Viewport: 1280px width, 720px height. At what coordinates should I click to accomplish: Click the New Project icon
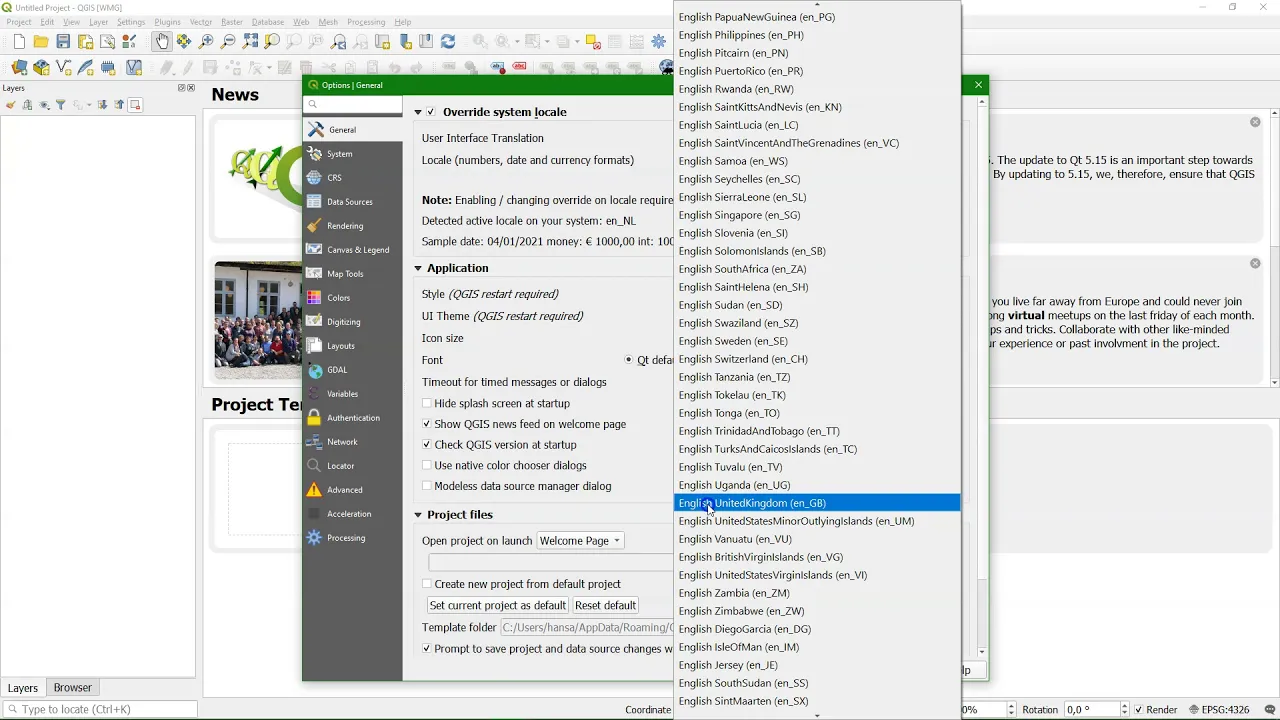point(19,42)
